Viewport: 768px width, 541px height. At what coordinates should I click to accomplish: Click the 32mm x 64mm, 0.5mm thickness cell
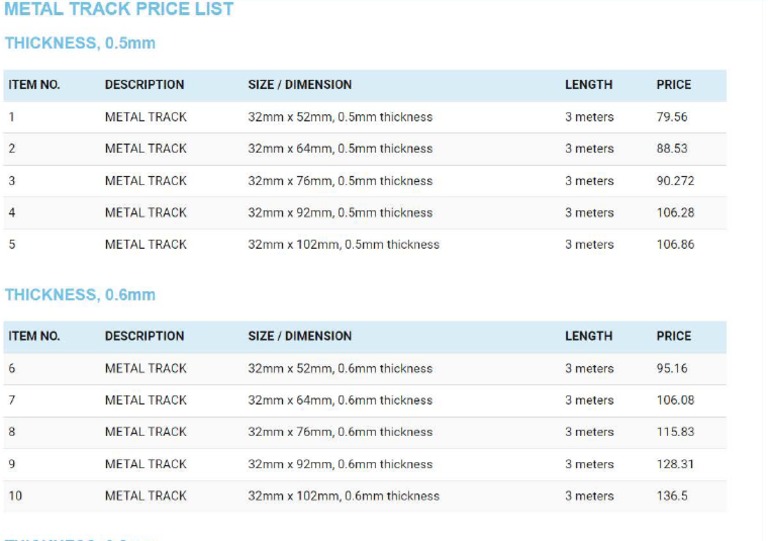(340, 149)
